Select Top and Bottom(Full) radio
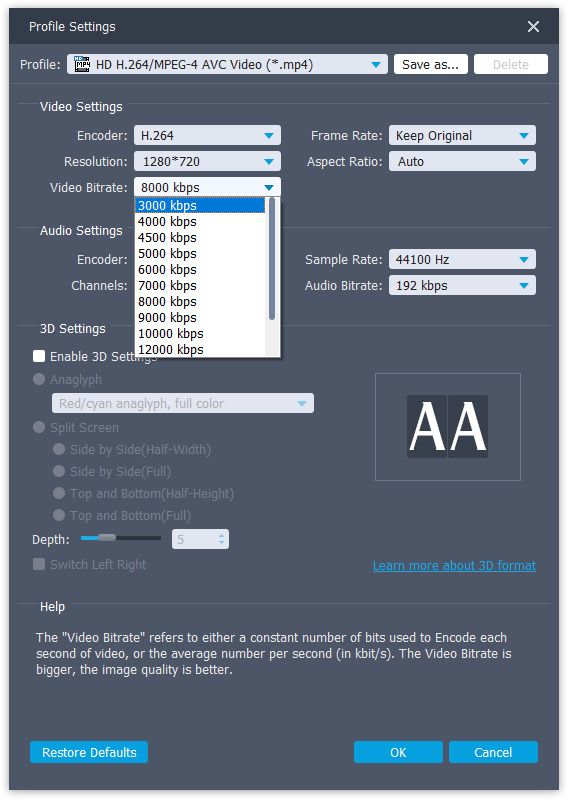 (x=59, y=515)
